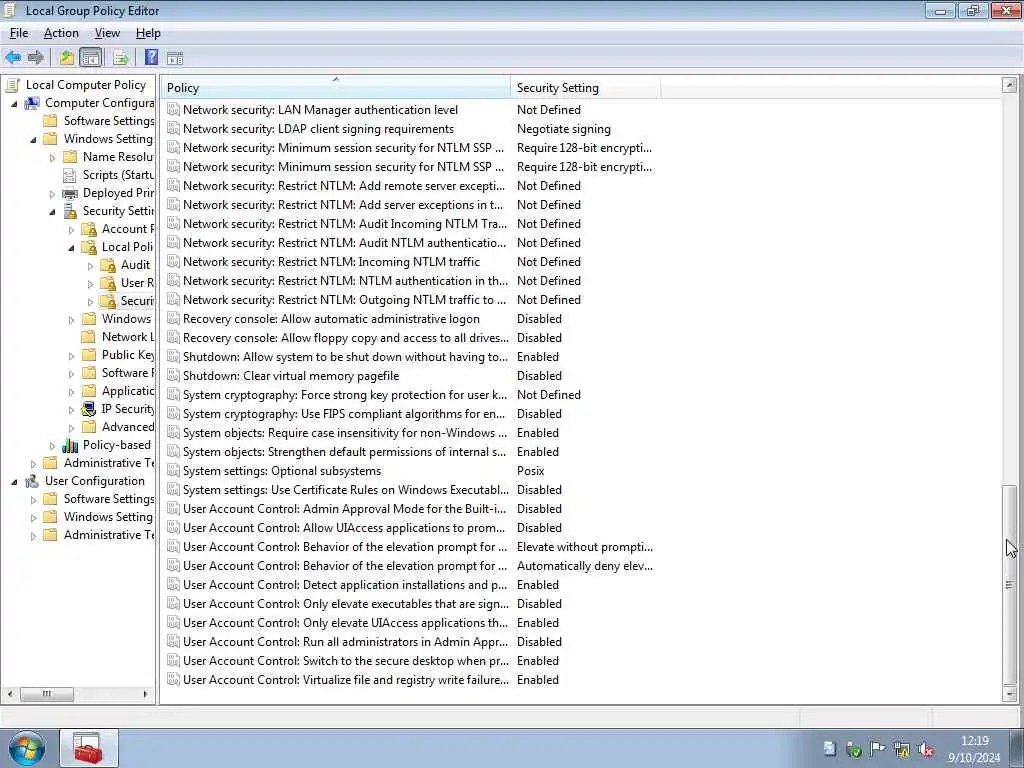Screen dimensions: 1024x768
Task: Open the Action menu
Action: [61, 33]
